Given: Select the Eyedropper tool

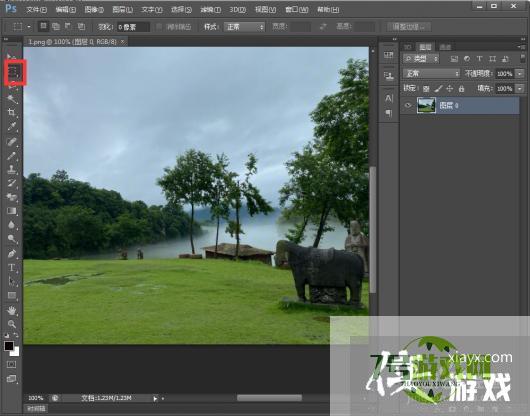Looking at the screenshot, I should click(12, 127).
